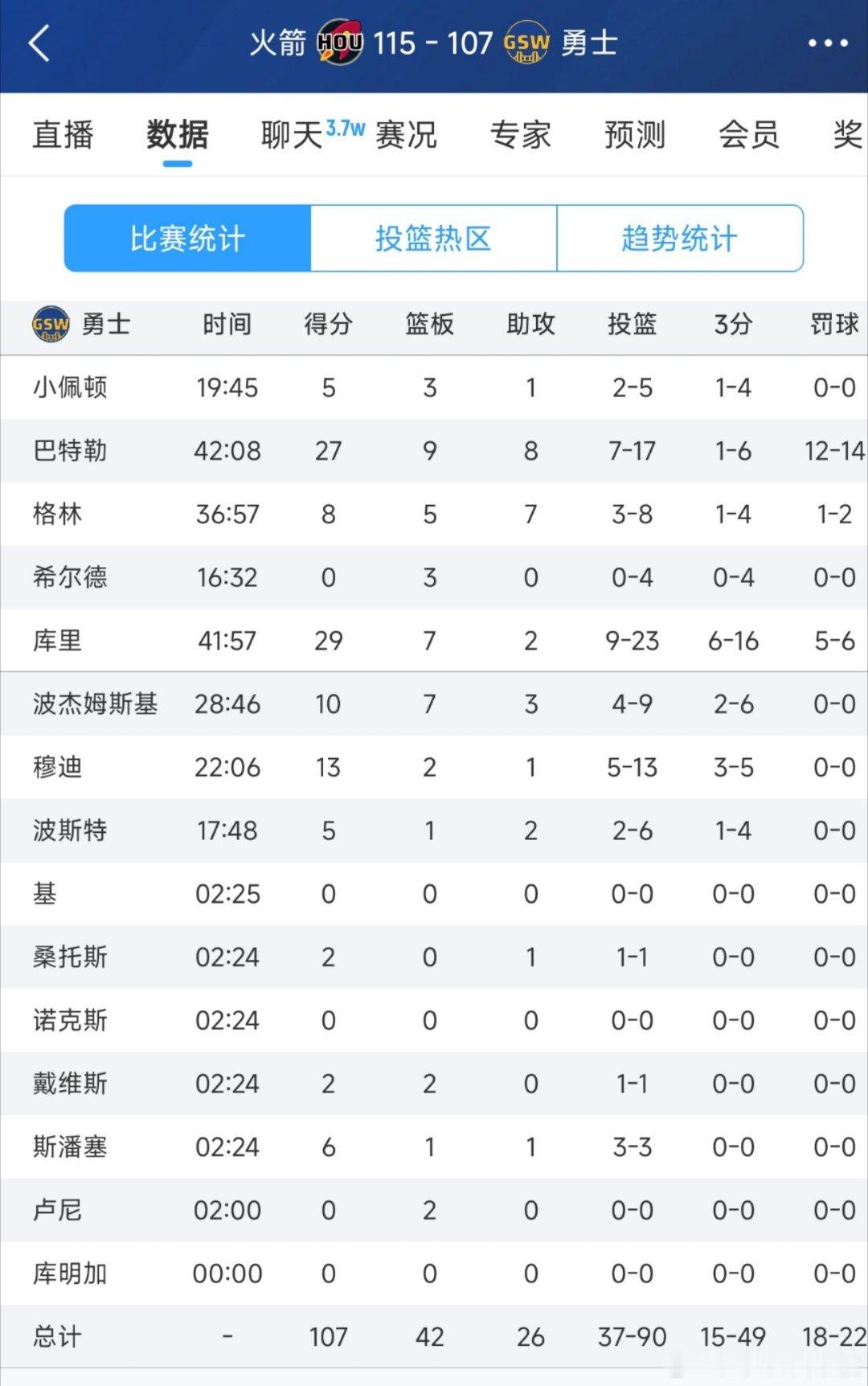
Task: Open the 聊天 chat tab
Action: pyautogui.click(x=292, y=134)
